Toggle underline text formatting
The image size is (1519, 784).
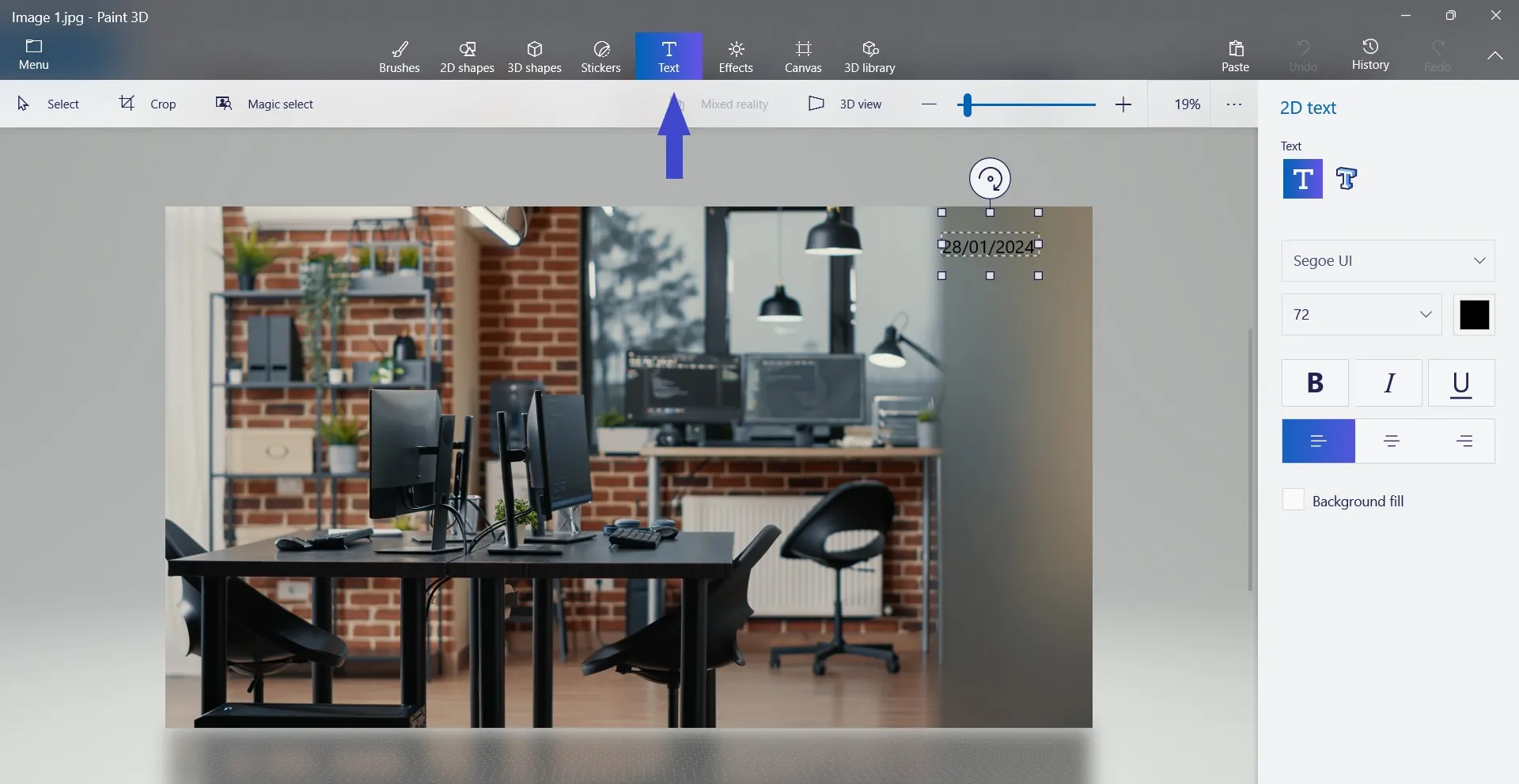pos(1460,383)
